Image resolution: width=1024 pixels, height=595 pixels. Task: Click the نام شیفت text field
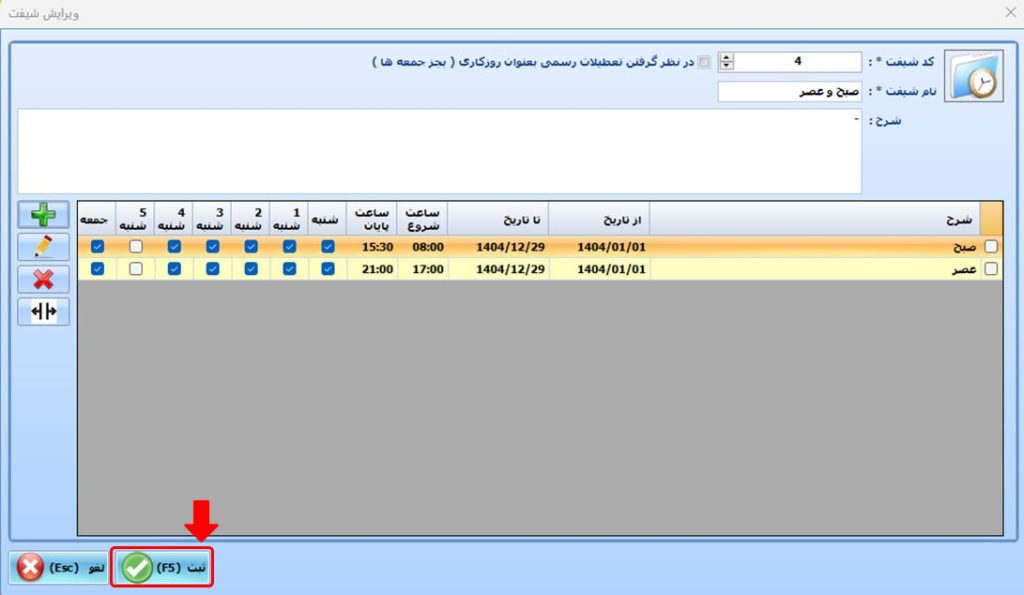tap(789, 92)
